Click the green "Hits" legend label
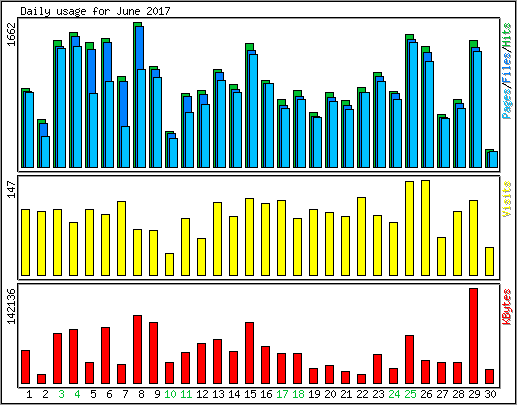This screenshot has width=517, height=405. click(507, 35)
